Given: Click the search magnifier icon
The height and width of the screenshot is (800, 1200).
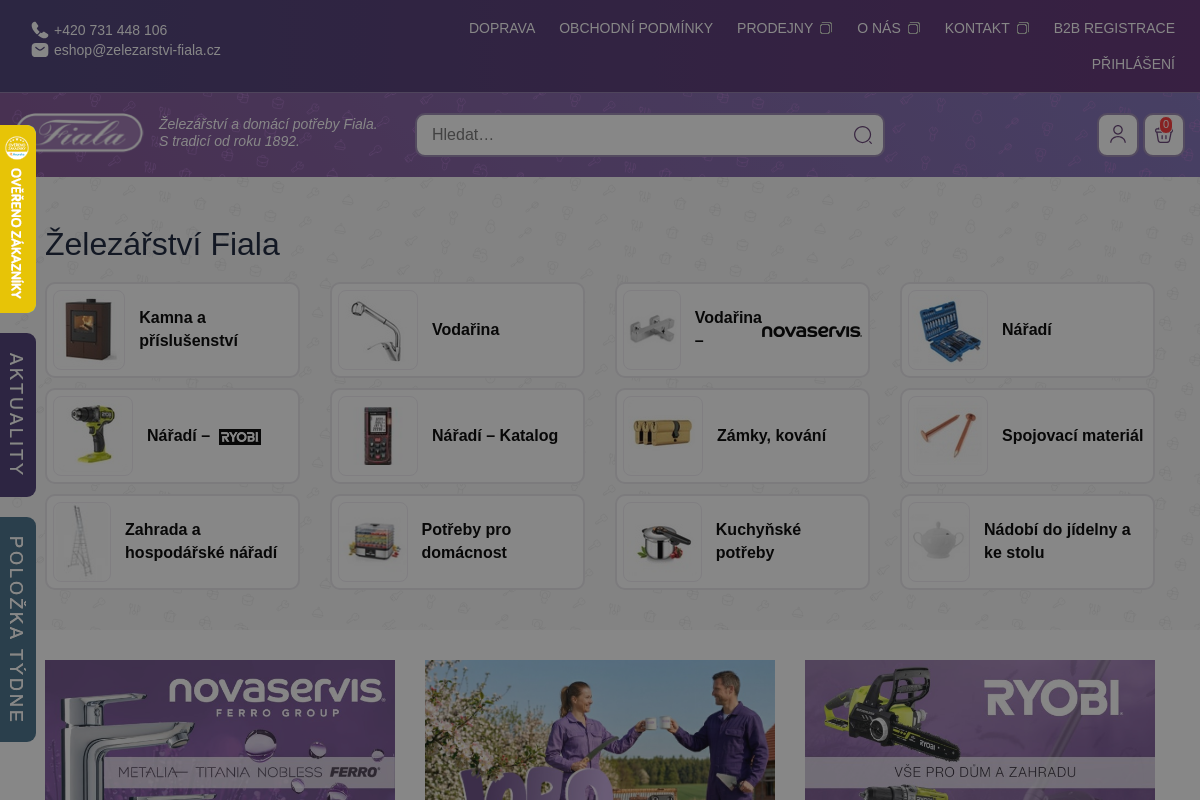Looking at the screenshot, I should point(862,135).
